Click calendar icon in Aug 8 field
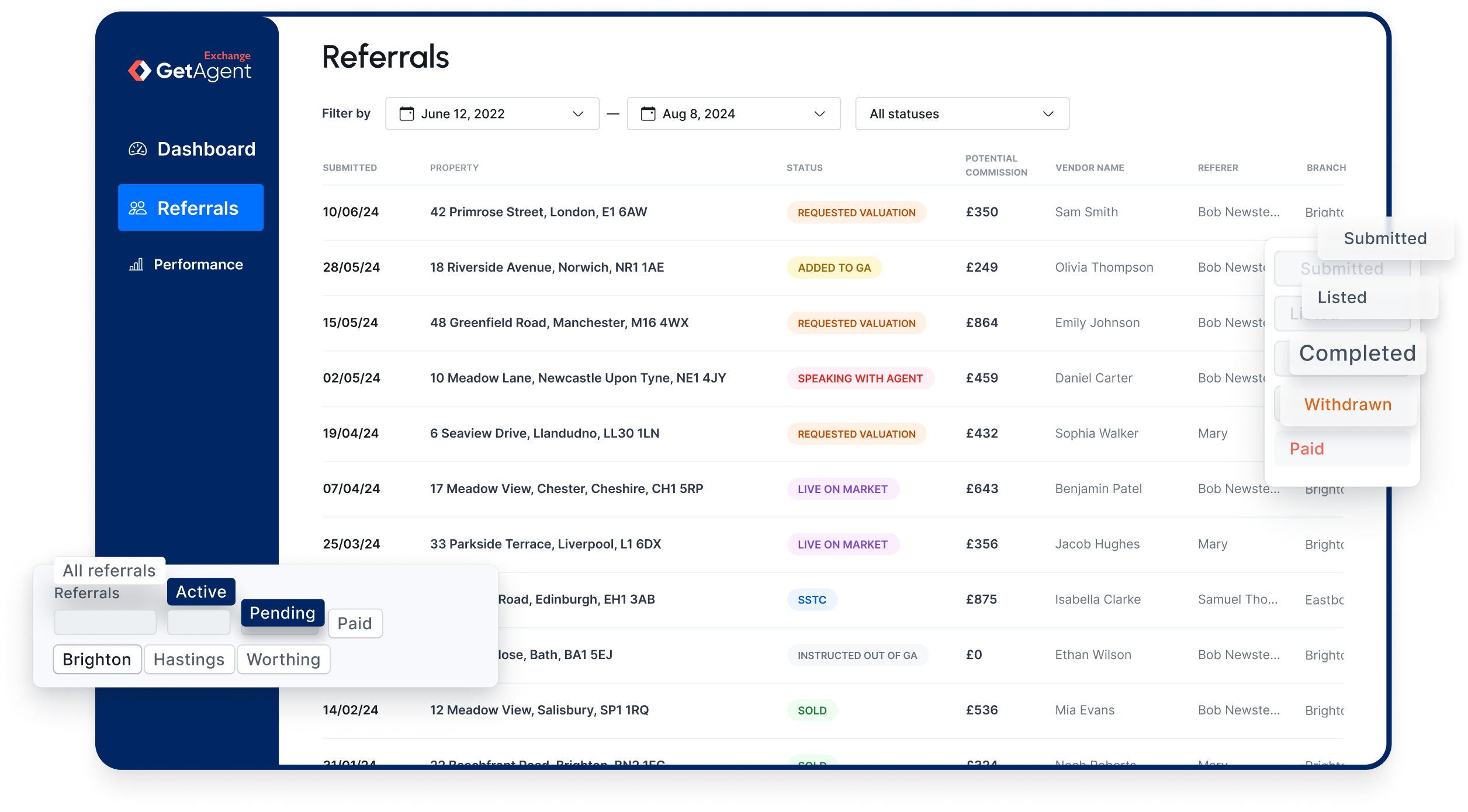Viewport: 1468px width, 812px height. (648, 113)
